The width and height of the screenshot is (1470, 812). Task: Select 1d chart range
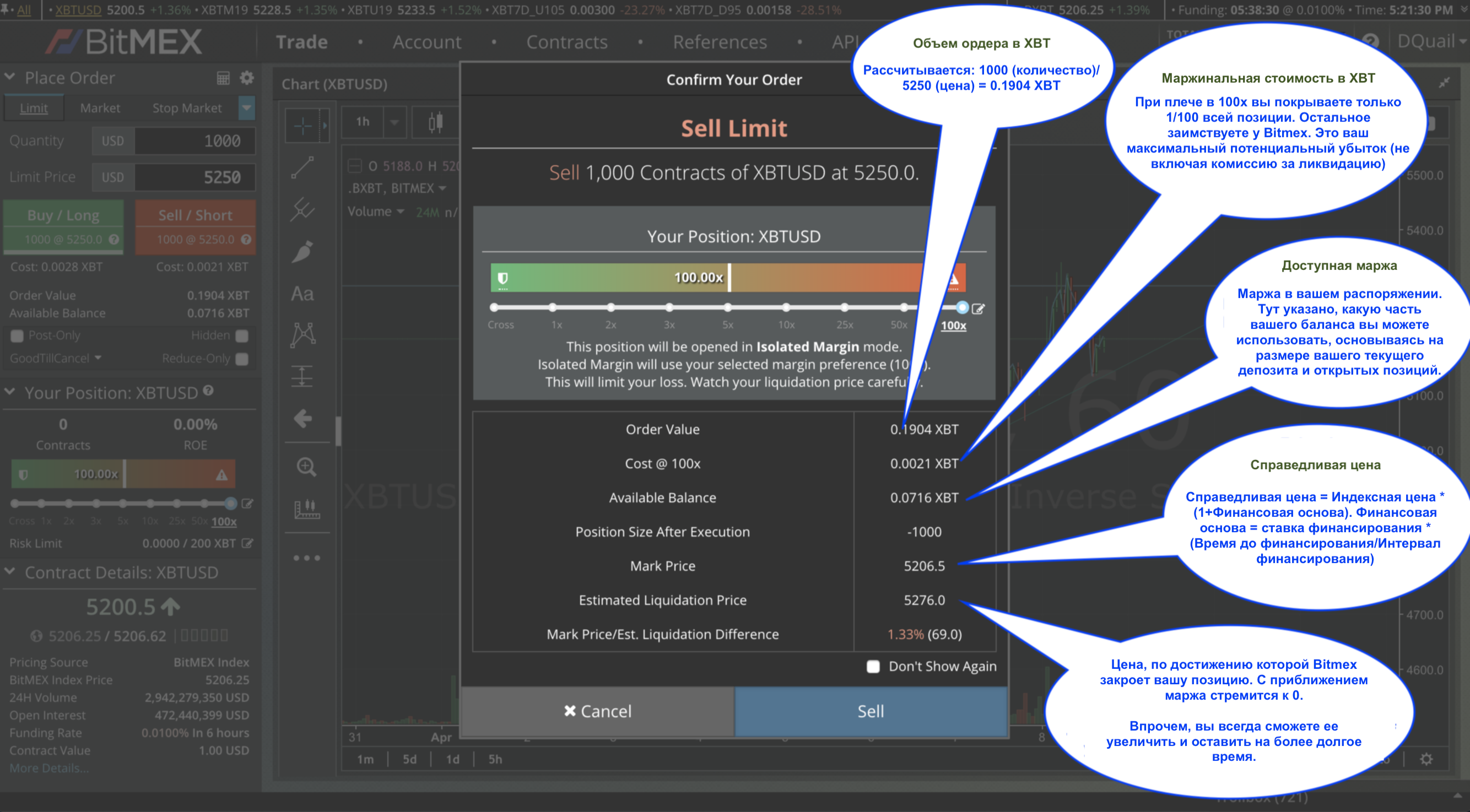click(452, 760)
